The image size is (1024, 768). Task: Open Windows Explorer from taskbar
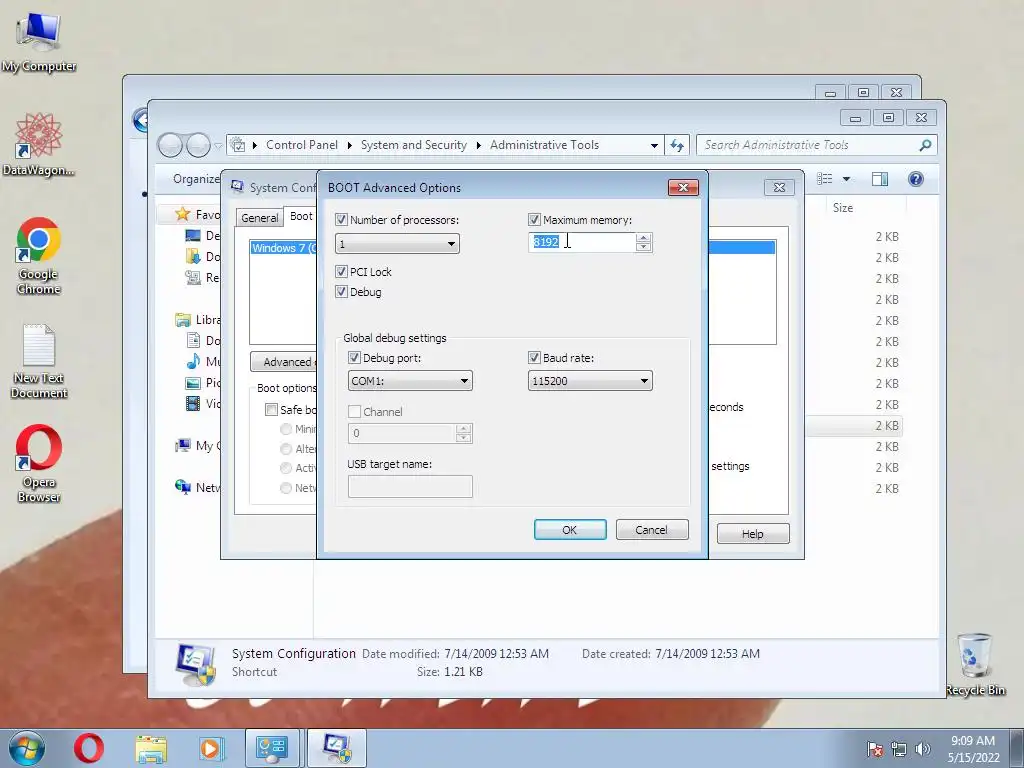(x=151, y=748)
